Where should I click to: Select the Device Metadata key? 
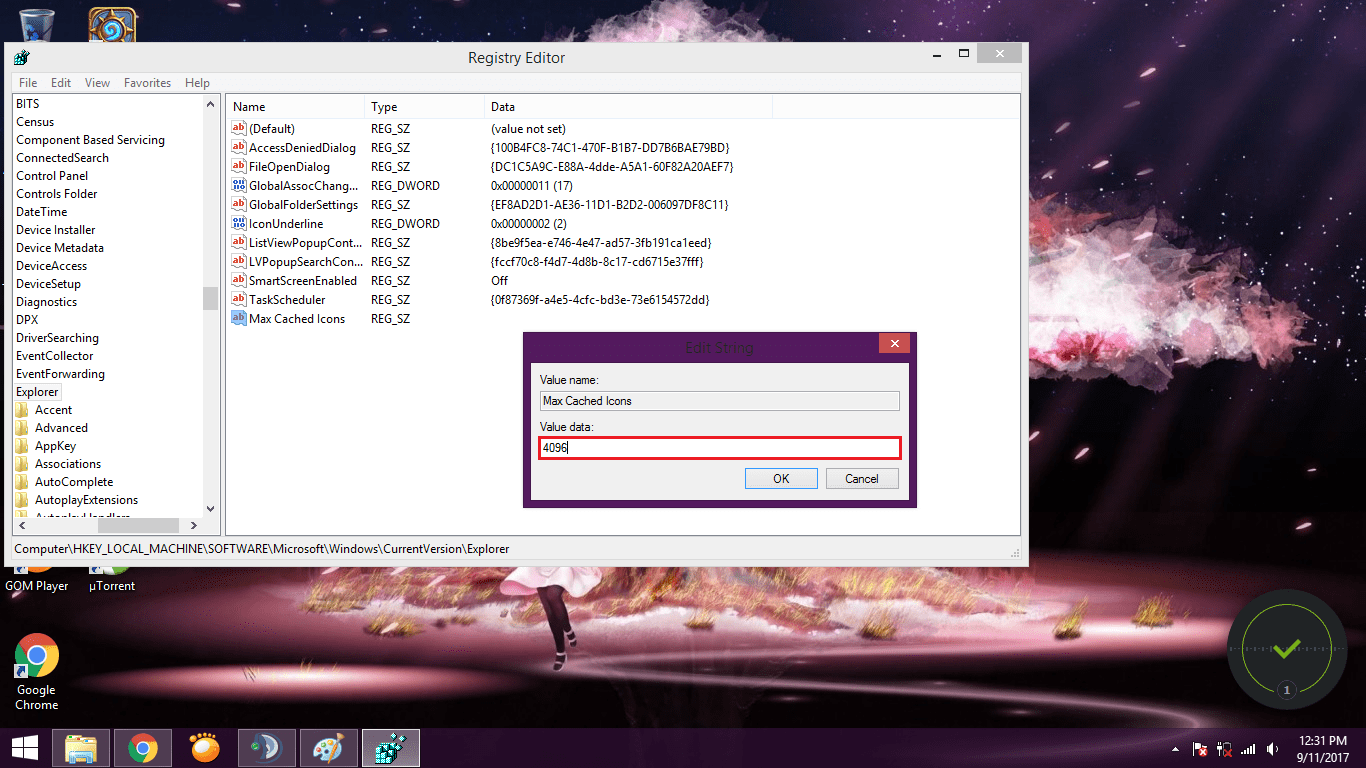click(x=60, y=248)
